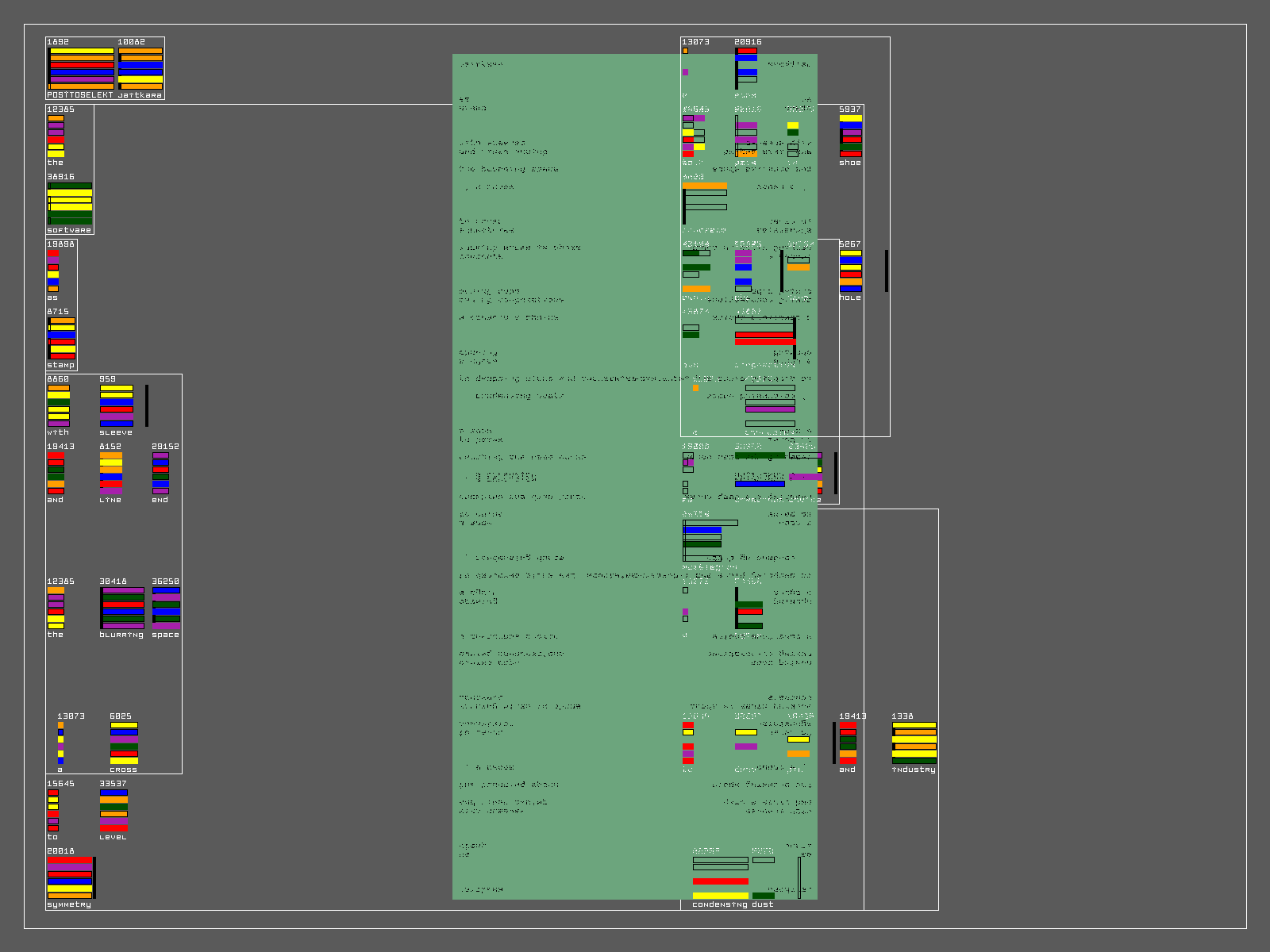This screenshot has width=1270, height=952.
Task: Select the 'as' color stack 19898
Action: 52,271
